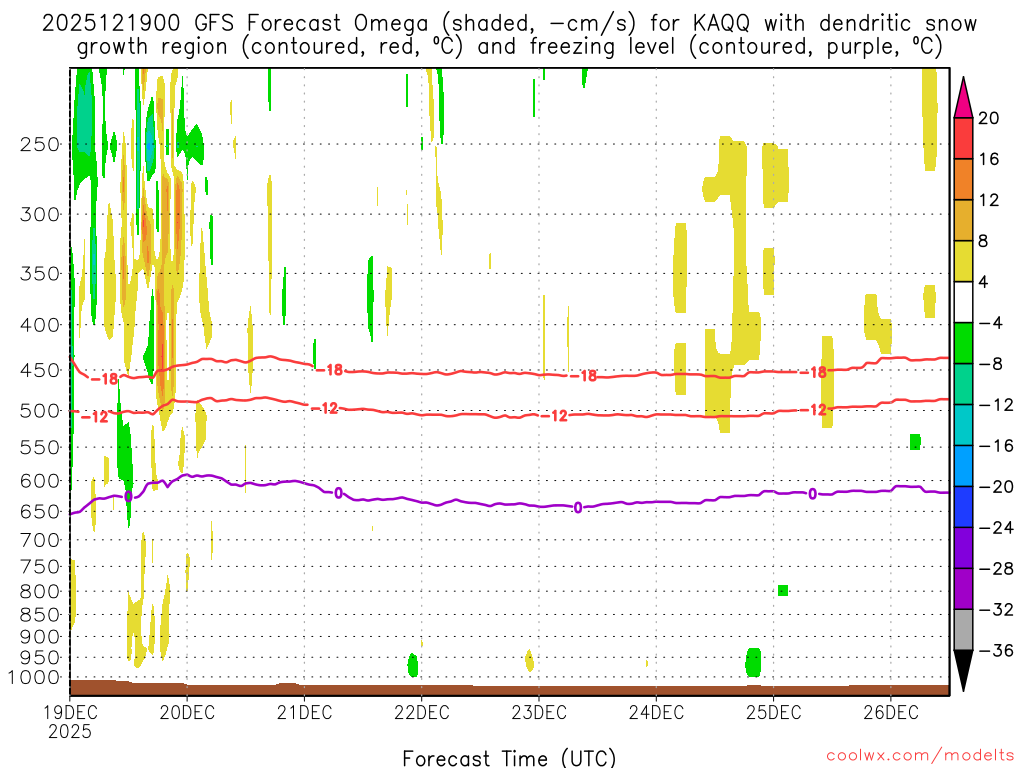Click the 1000 pressure level label
Screen dimensions: 1024x768
pos(34,677)
